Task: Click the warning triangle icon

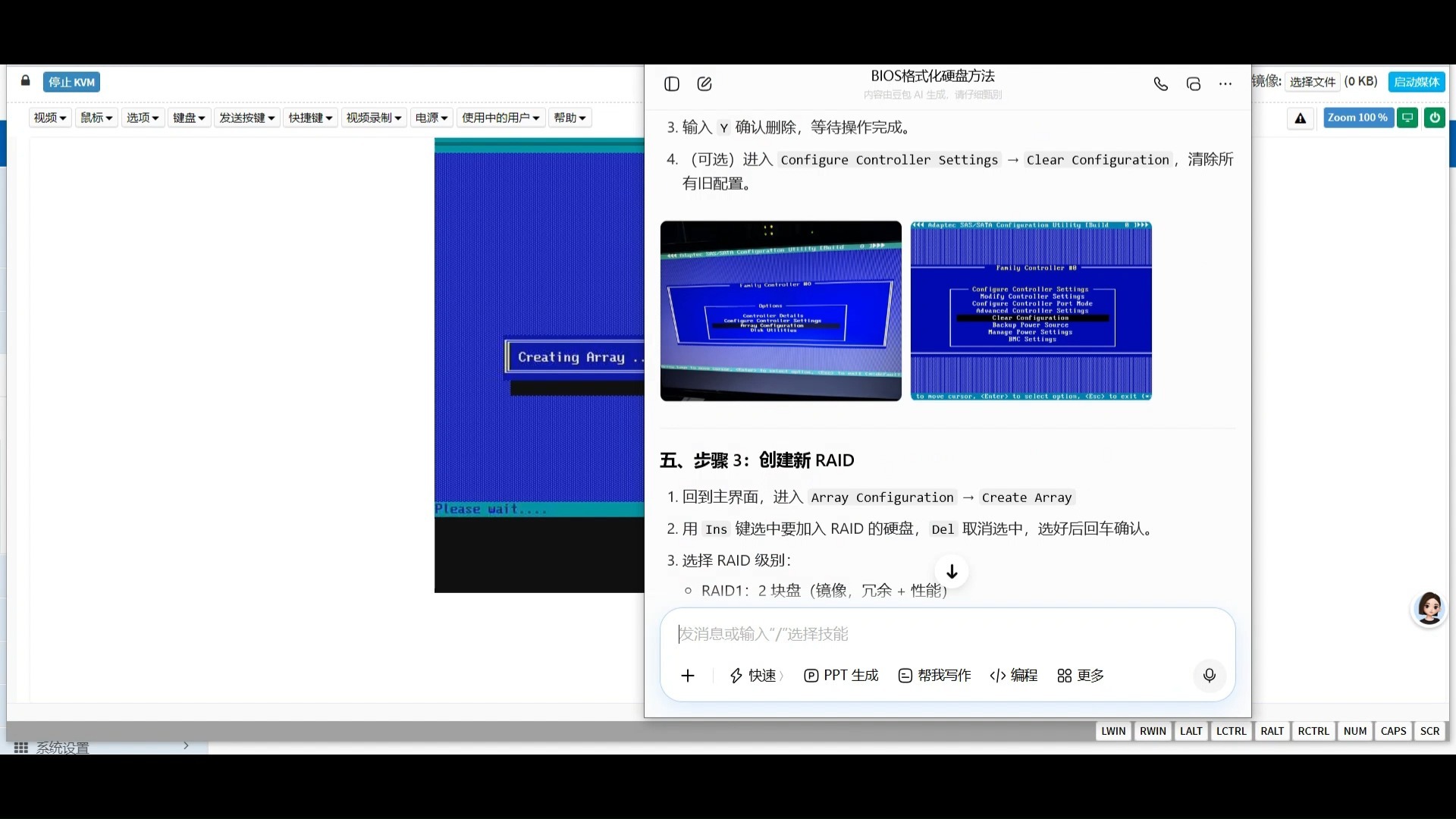Action: click(x=1301, y=118)
